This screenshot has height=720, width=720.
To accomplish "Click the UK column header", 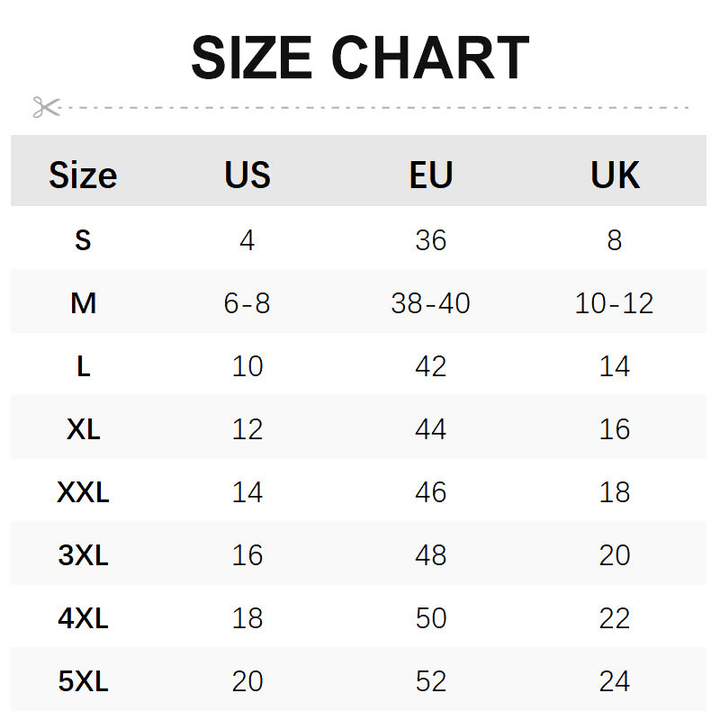I will 614,175.
